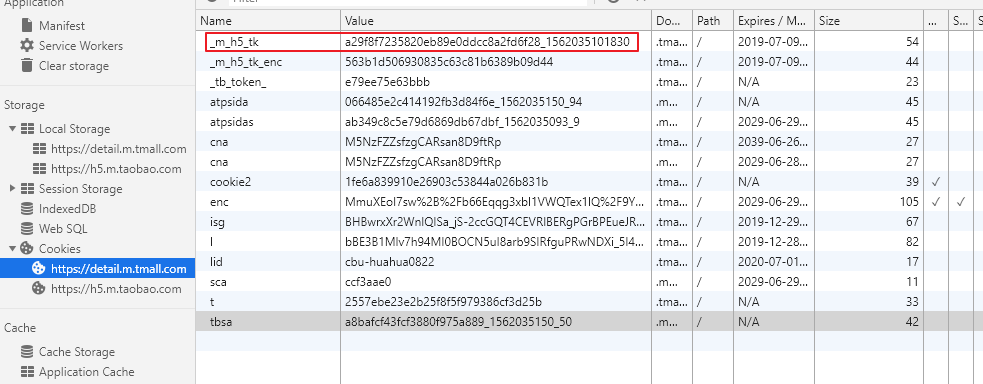Click the Cache Storage database icon
Screen dimensions: 983x384
tap(27, 351)
